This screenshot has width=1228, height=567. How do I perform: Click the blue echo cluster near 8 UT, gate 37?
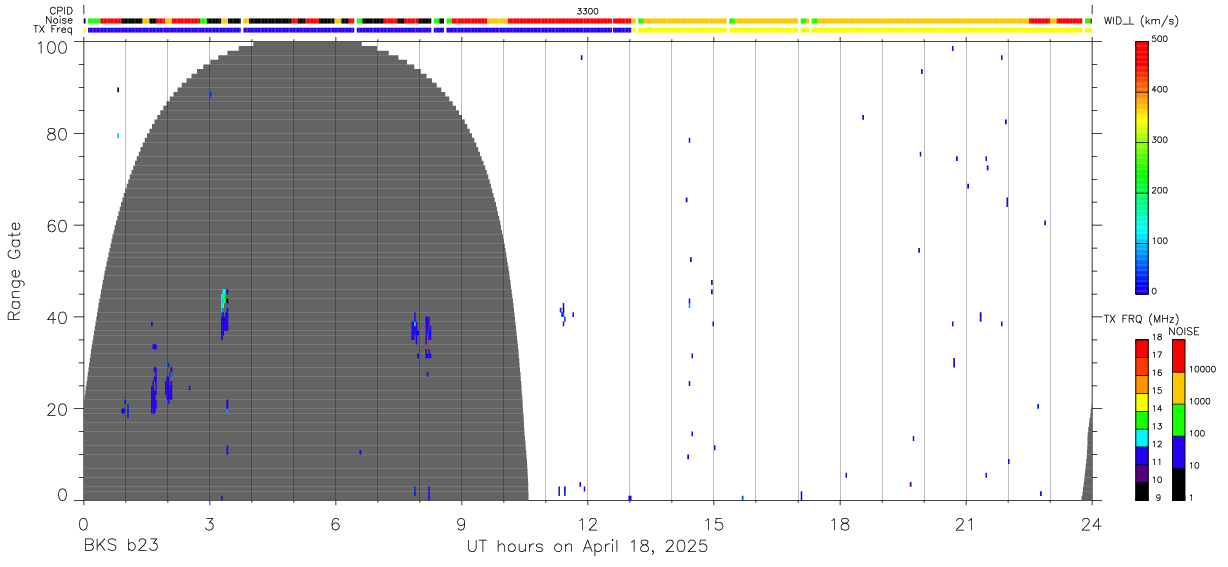(x=413, y=329)
